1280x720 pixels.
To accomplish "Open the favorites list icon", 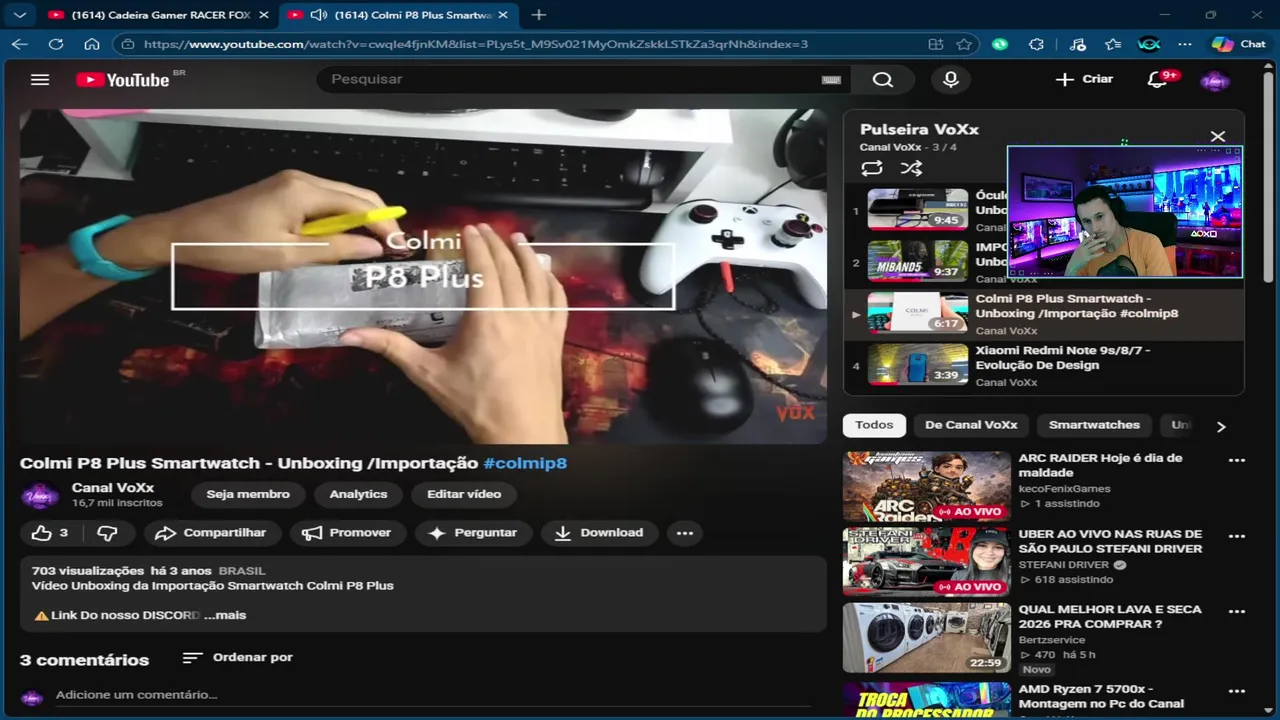I will tap(1113, 44).
